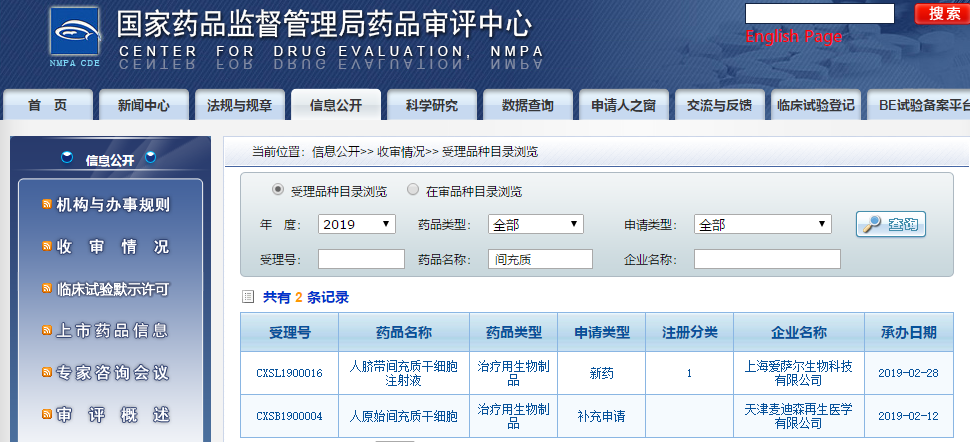Image resolution: width=970 pixels, height=442 pixels.
Task: Click the magnifier 查询 search button
Action: click(891, 224)
